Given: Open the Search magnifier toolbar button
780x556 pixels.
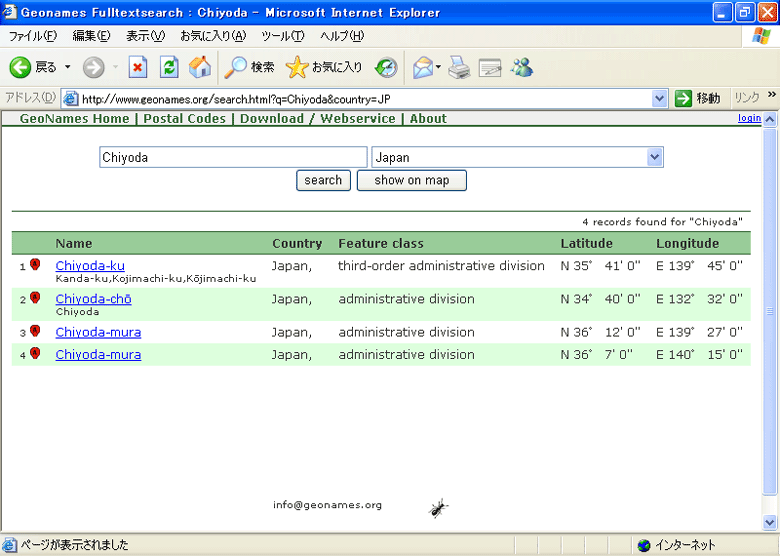Looking at the screenshot, I should (x=249, y=67).
